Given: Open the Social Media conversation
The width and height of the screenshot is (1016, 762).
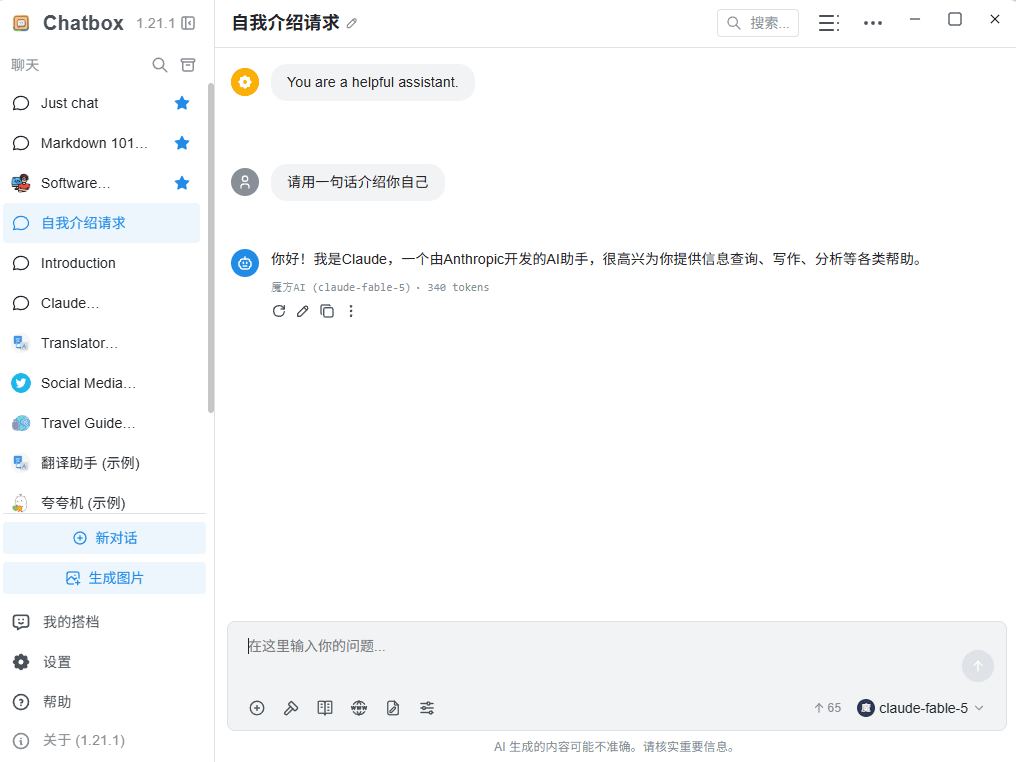Looking at the screenshot, I should [102, 384].
